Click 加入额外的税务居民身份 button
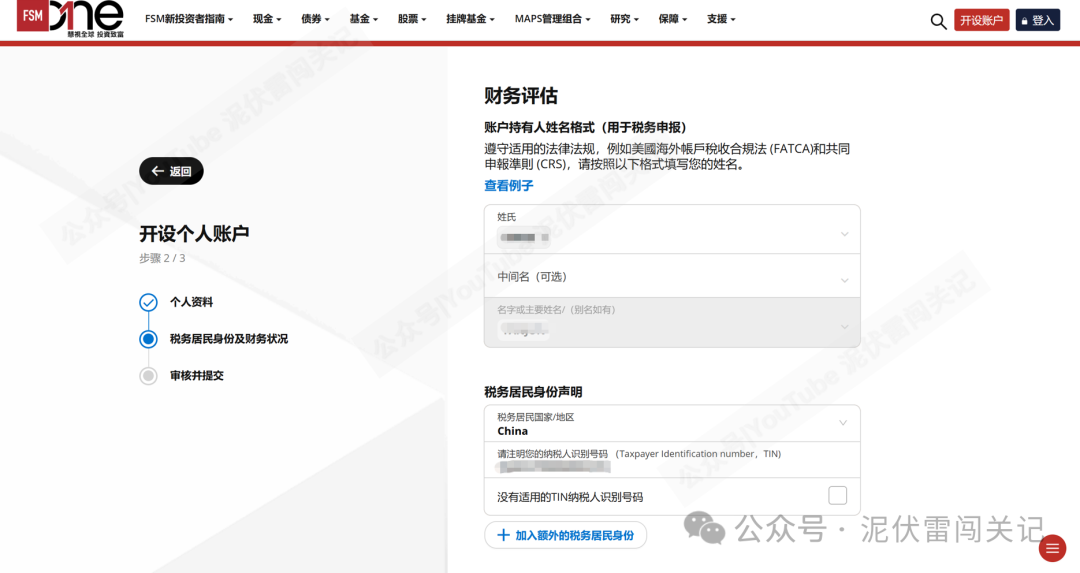This screenshot has width=1080, height=573. point(565,535)
